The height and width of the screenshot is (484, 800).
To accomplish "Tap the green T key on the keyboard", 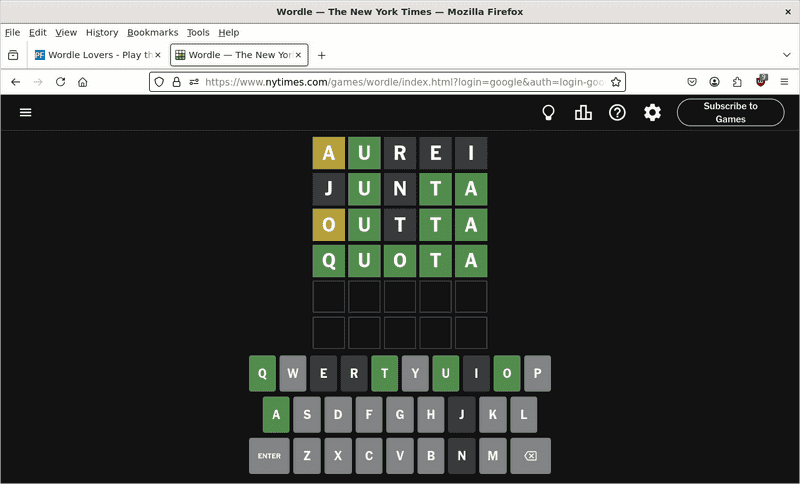I will tap(385, 373).
